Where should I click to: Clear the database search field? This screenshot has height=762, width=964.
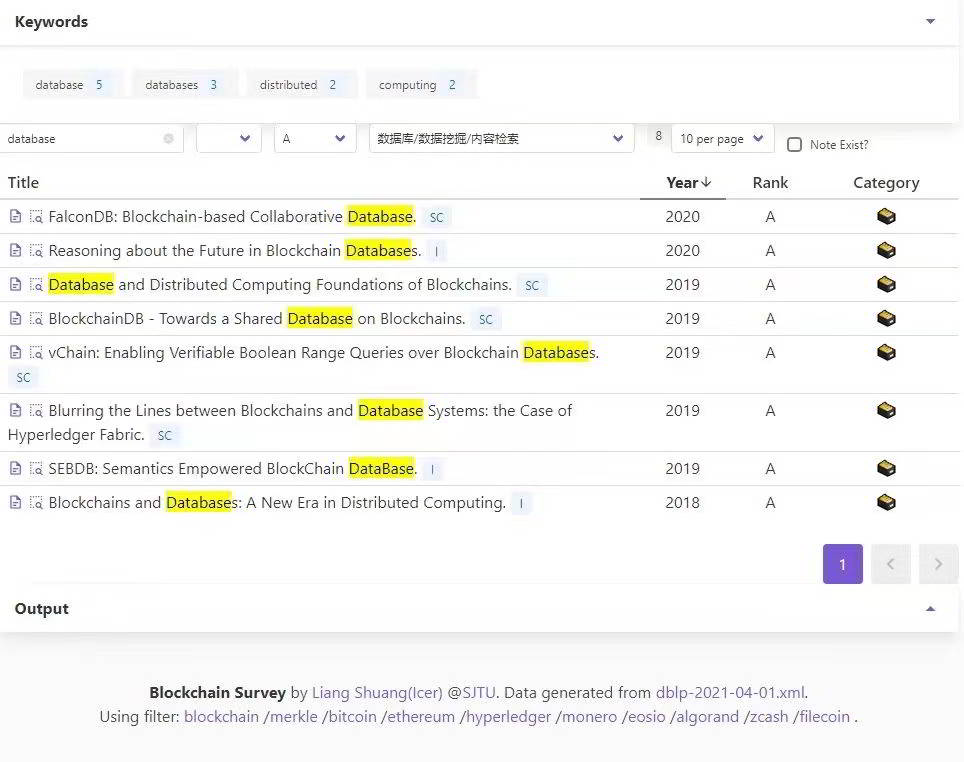click(168, 139)
